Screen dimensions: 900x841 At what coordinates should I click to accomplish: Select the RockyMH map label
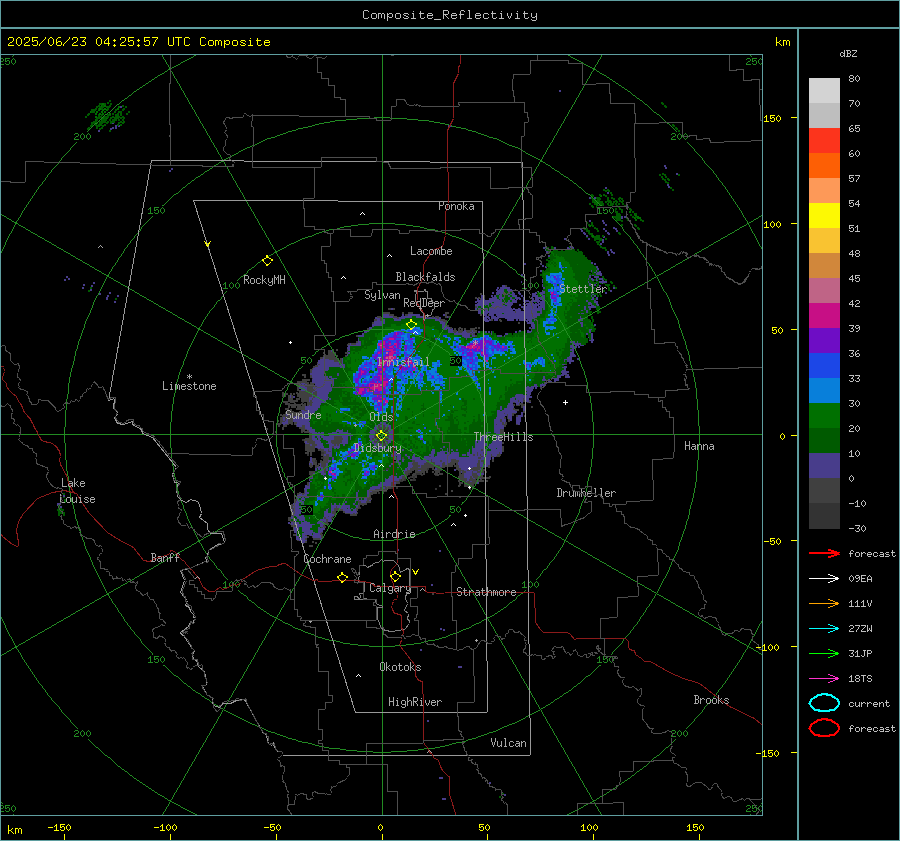[x=264, y=280]
